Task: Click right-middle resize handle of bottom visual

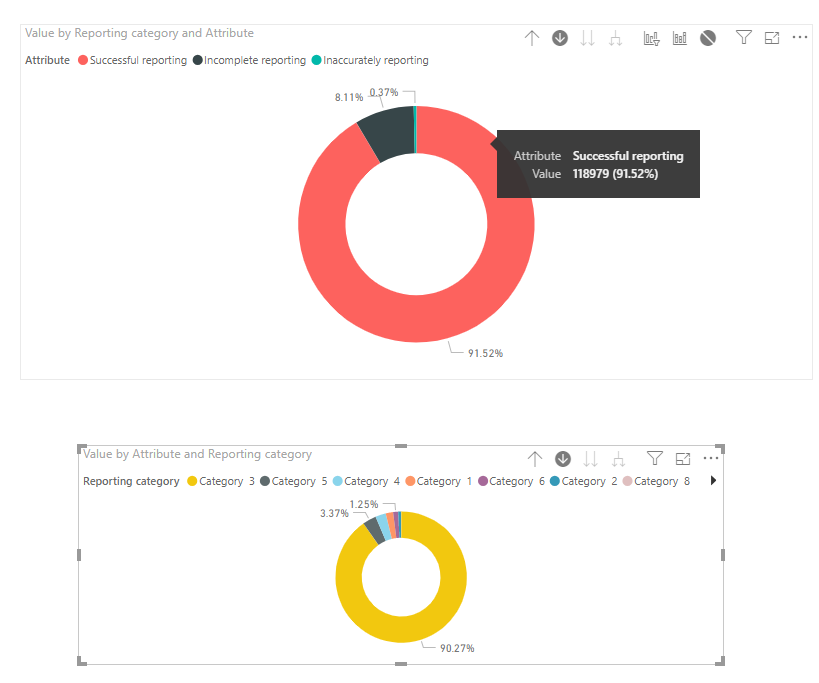Action: [x=723, y=555]
